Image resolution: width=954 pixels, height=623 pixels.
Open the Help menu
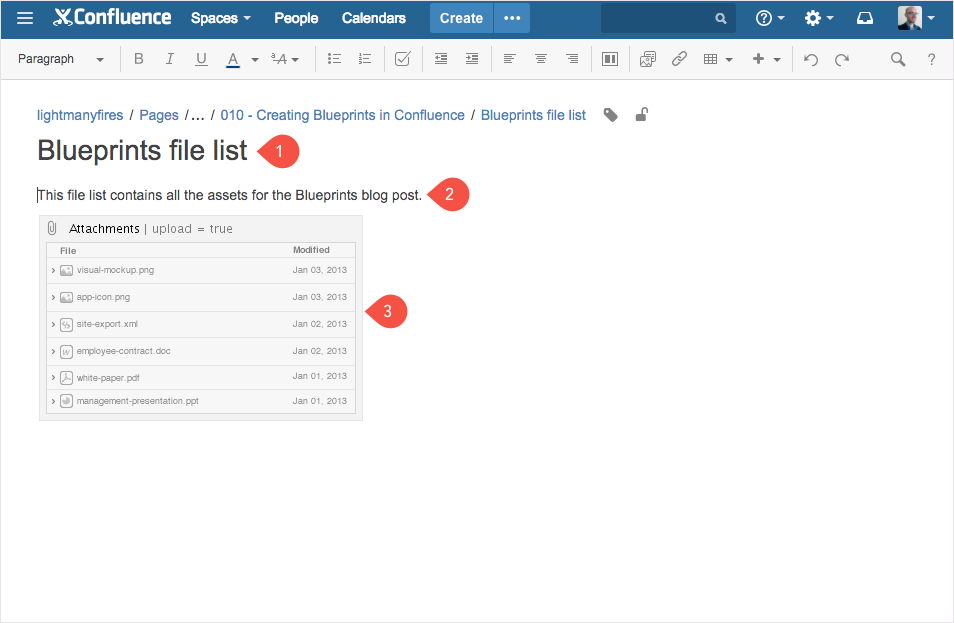(770, 18)
